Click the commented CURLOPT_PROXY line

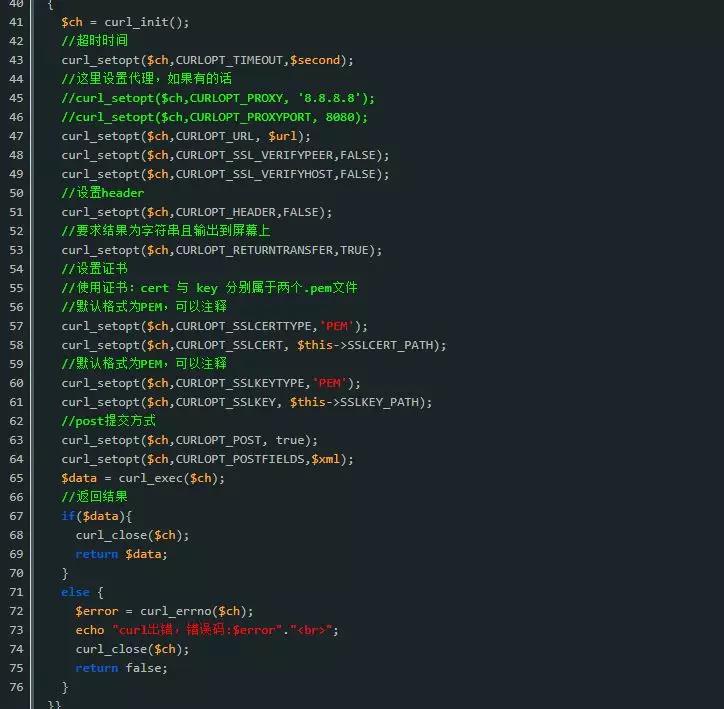tap(218, 98)
